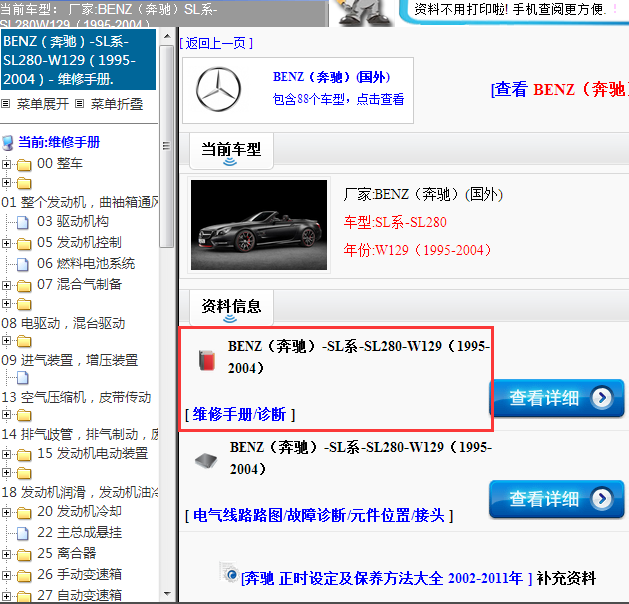Click the 菜单折叠 list icon
The height and width of the screenshot is (604, 629).
coord(79,104)
